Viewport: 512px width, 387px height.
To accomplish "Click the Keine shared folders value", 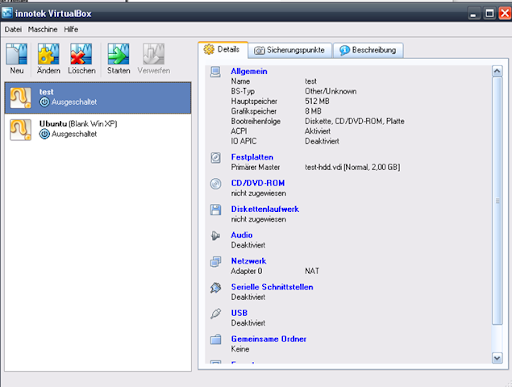I will 240,349.
